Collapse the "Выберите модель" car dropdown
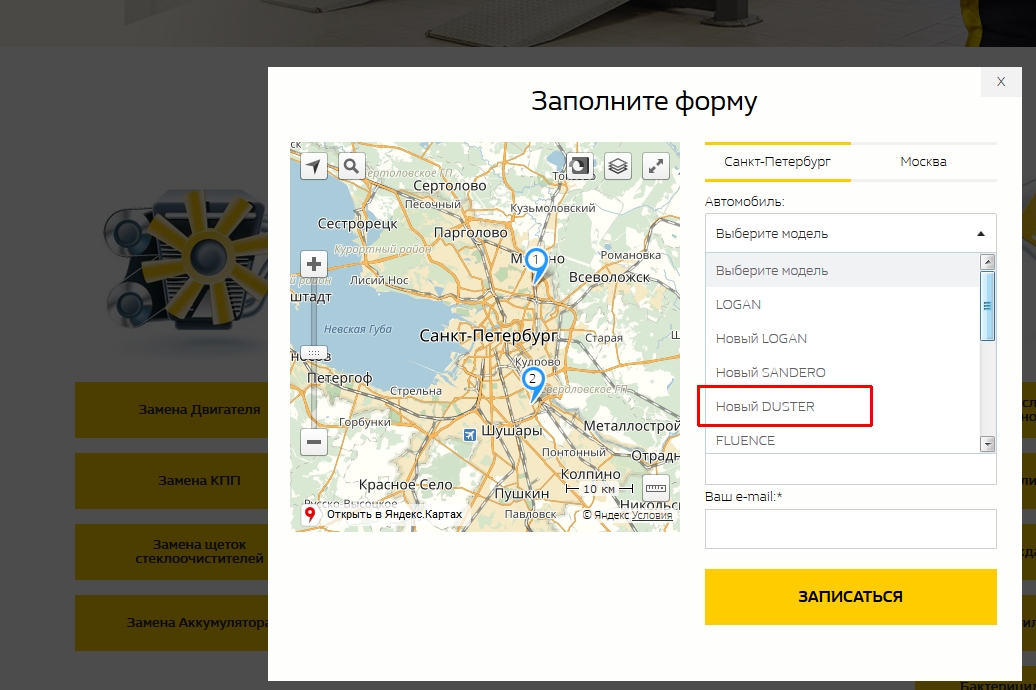Screen dimensions: 1036x690 point(850,233)
